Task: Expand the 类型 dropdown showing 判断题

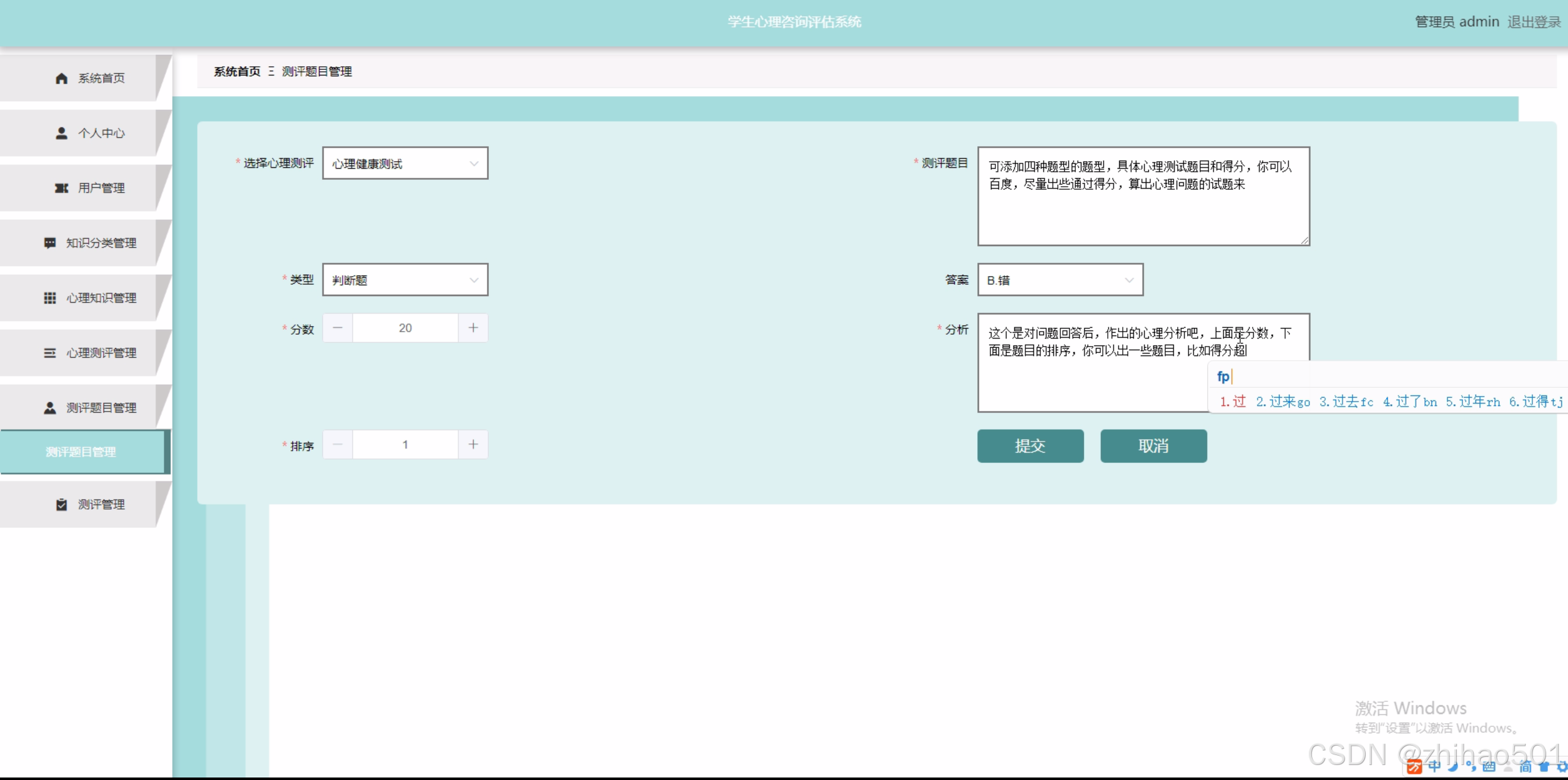Action: 405,280
